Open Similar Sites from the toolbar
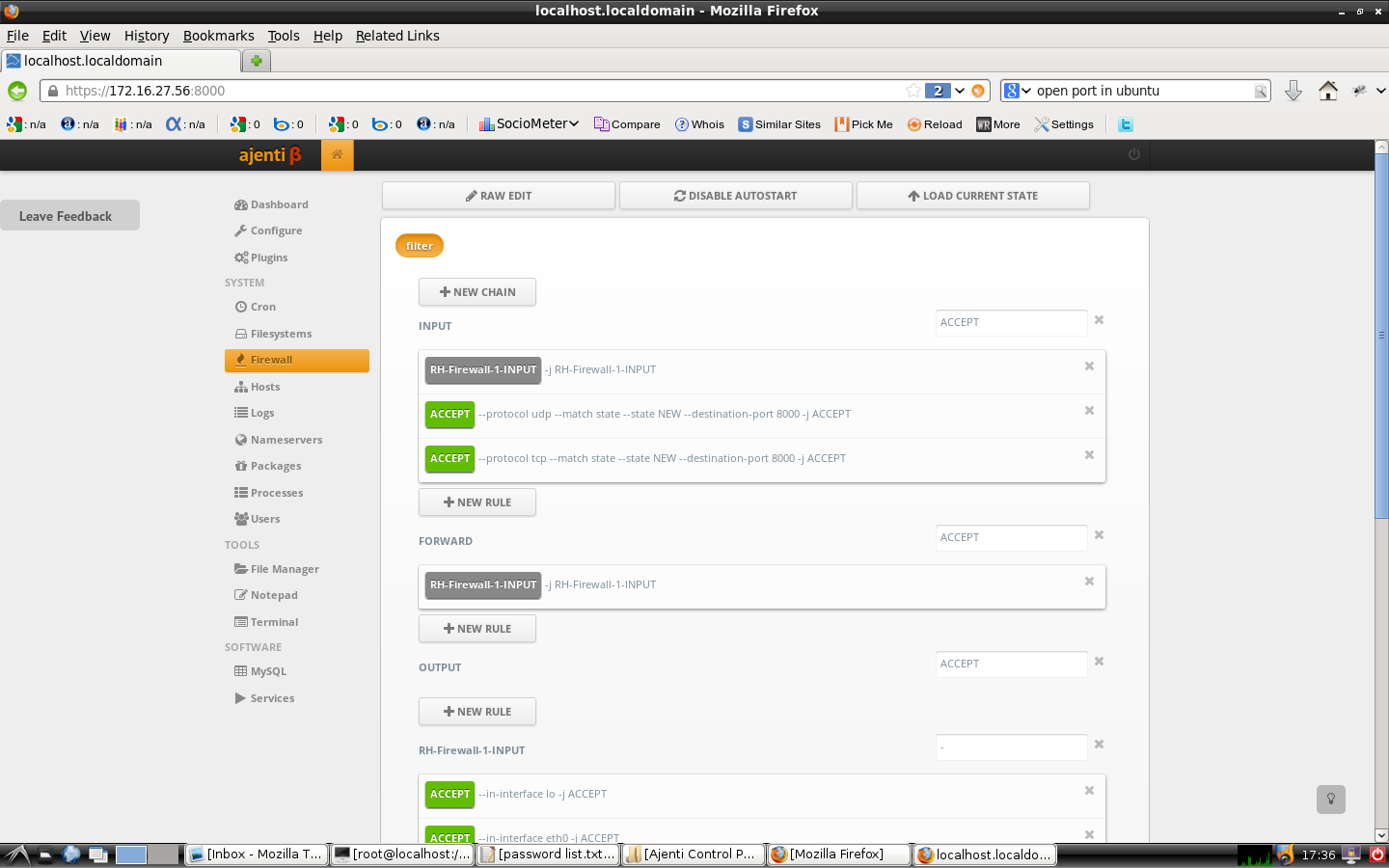This screenshot has width=1389, height=868. pyautogui.click(x=779, y=124)
